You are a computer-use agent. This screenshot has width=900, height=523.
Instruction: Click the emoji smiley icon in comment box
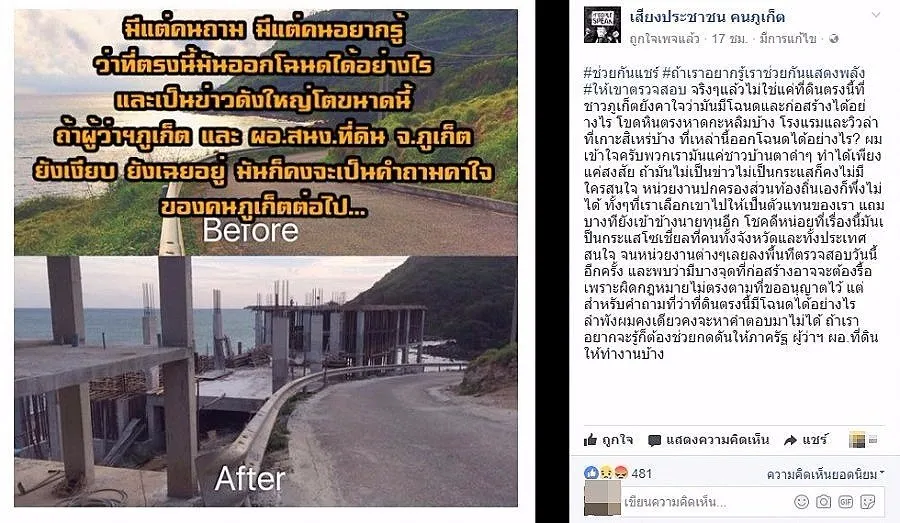click(801, 502)
